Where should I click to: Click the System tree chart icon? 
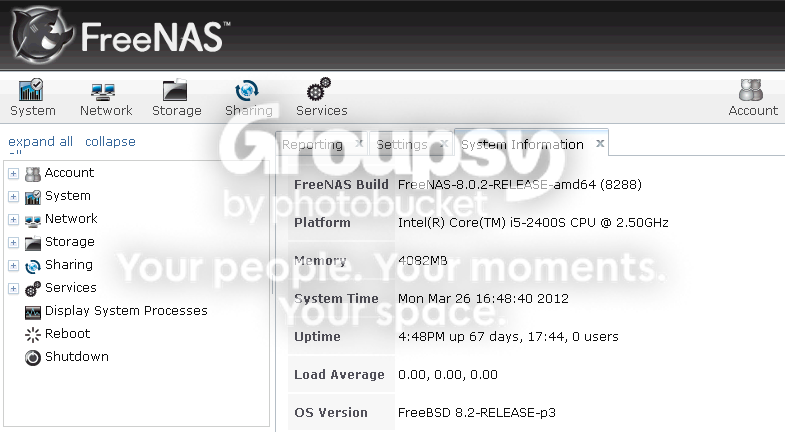[x=33, y=197]
